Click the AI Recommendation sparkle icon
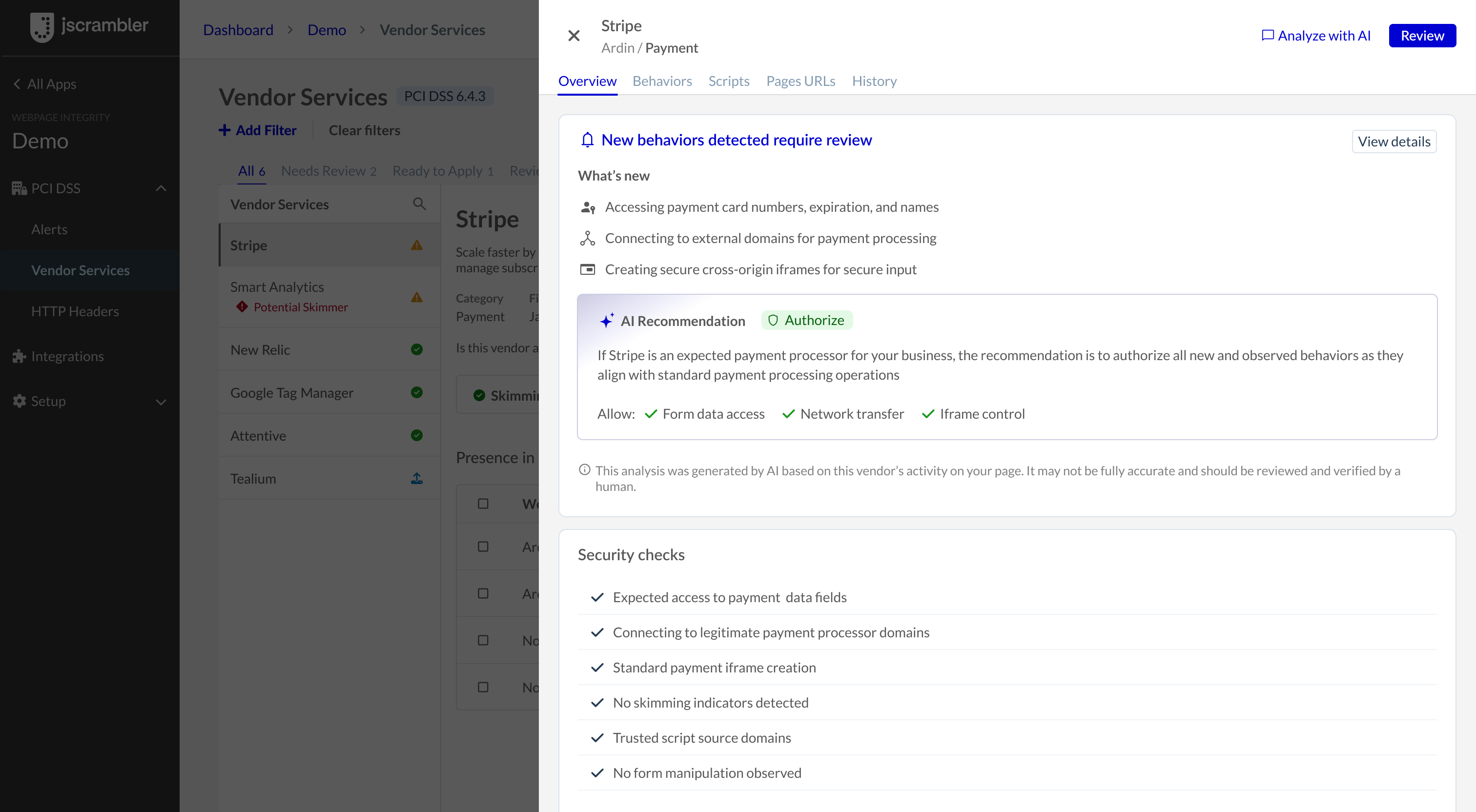 tap(606, 320)
